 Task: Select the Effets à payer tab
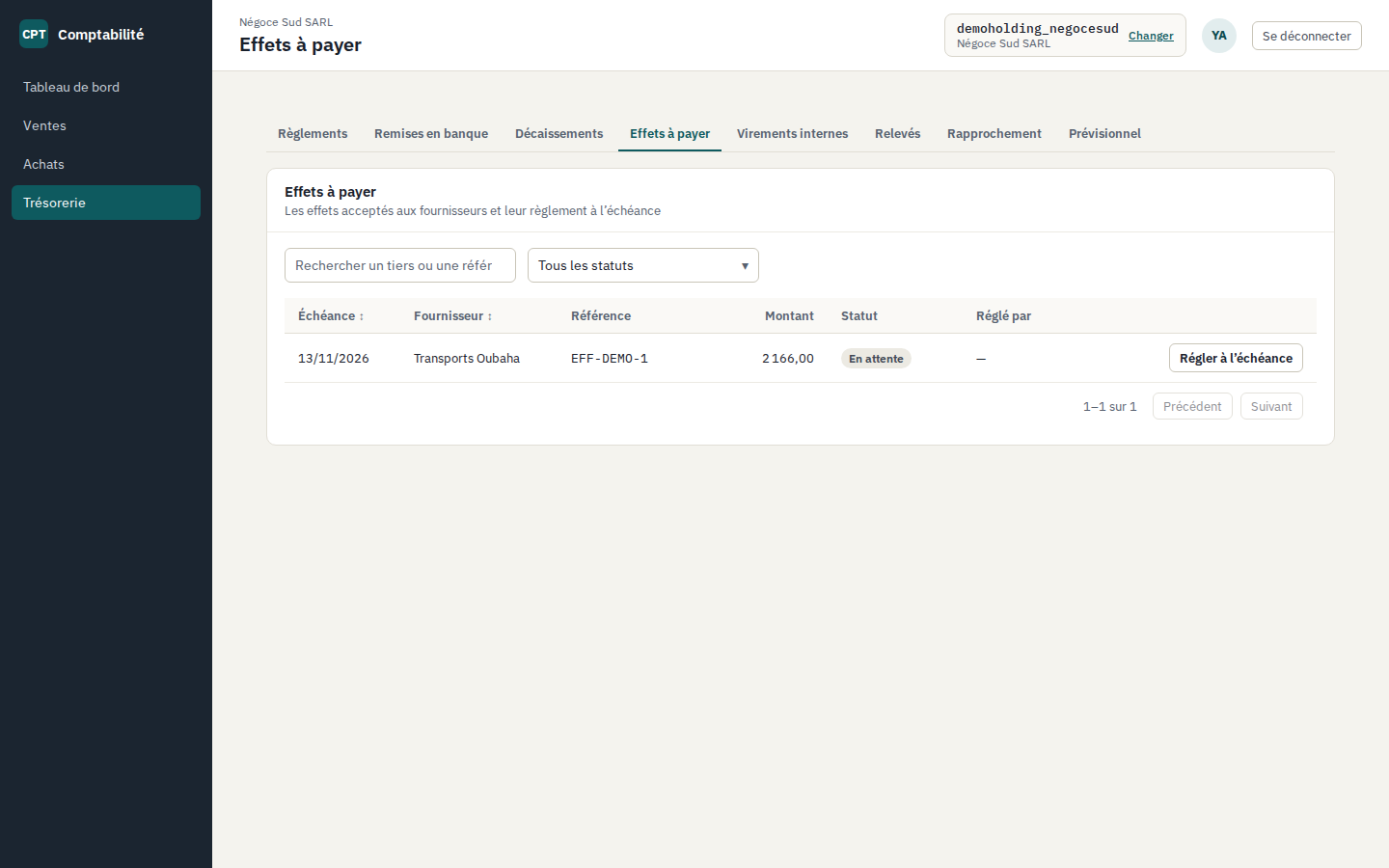point(669,133)
